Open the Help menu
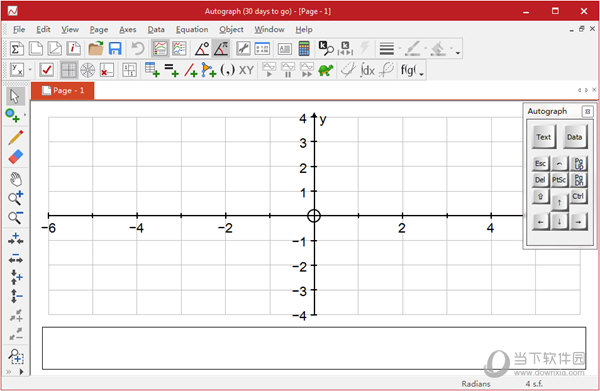The height and width of the screenshot is (391, 600). point(304,29)
